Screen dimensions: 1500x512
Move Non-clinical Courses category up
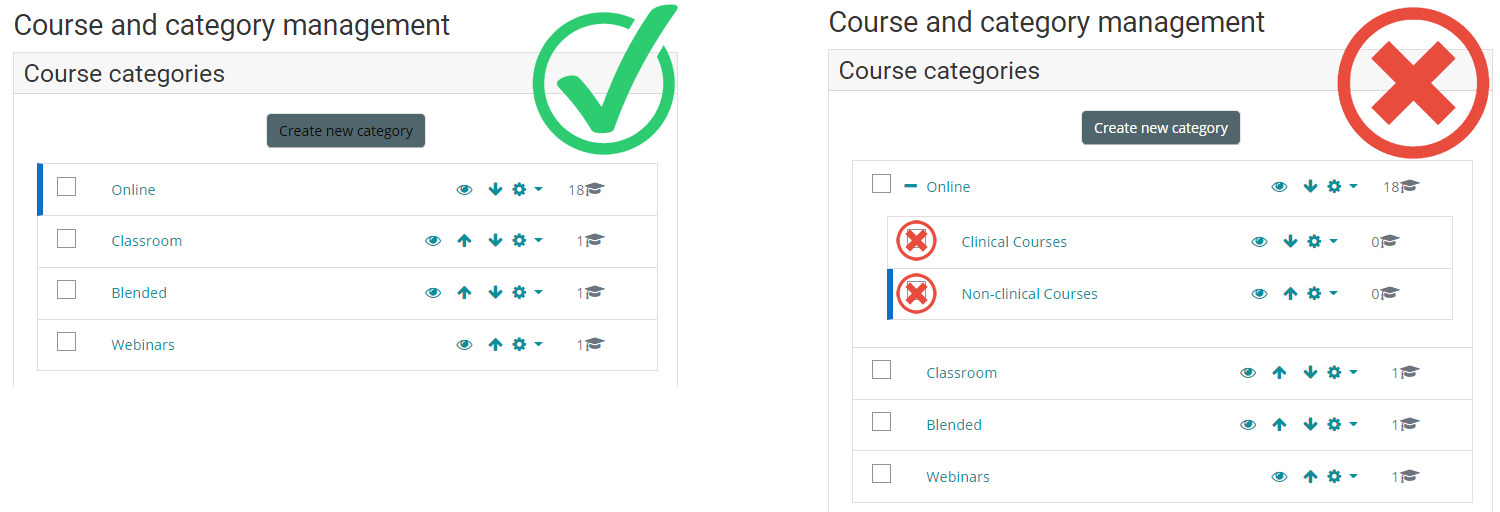(x=1290, y=293)
